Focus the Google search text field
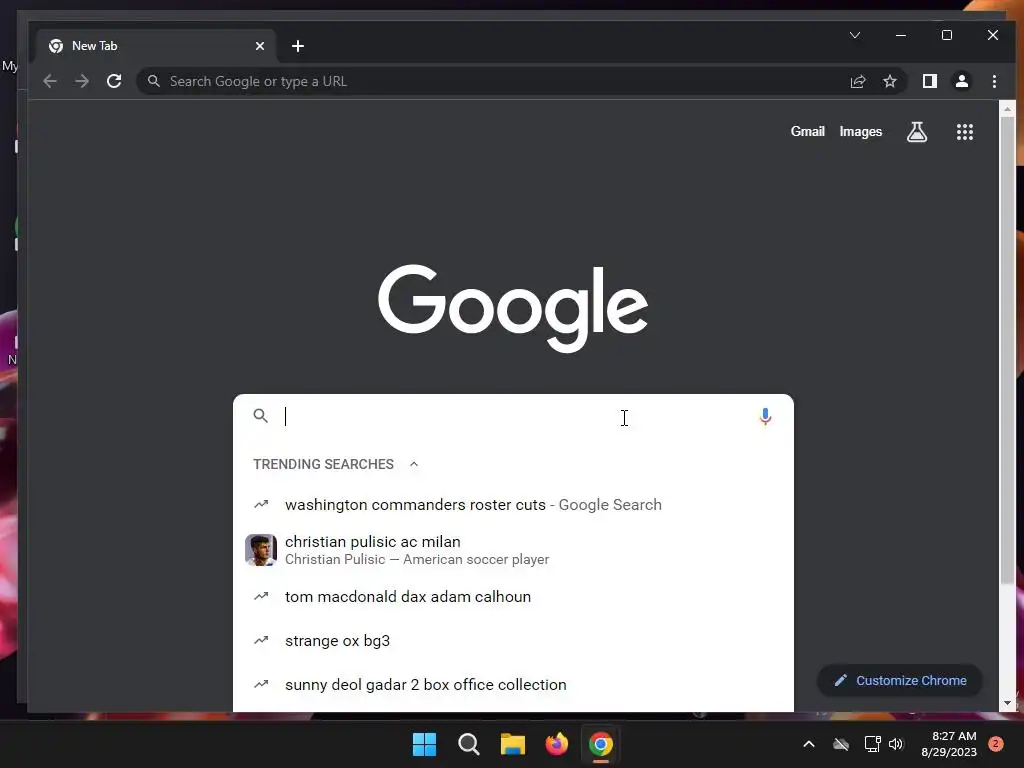Image resolution: width=1024 pixels, height=768 pixels. 513,416
